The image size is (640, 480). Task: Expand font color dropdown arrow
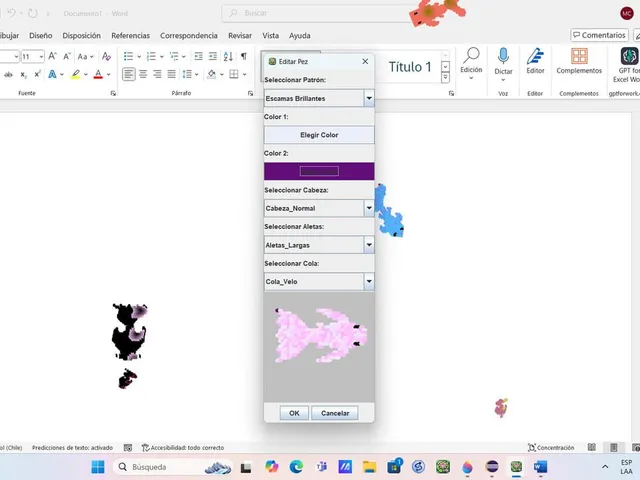click(109, 74)
